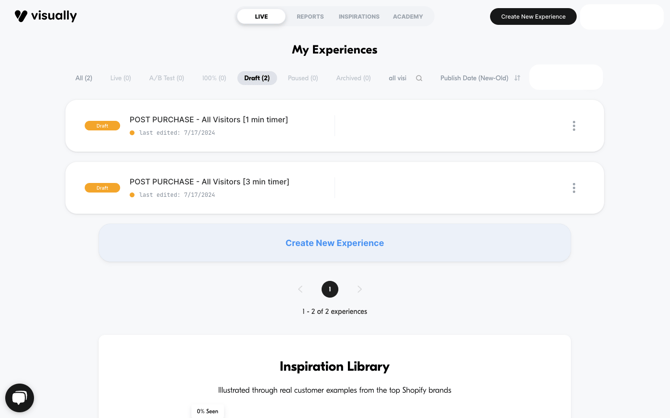
Task: Switch to the Reports tab
Action: pos(310,17)
